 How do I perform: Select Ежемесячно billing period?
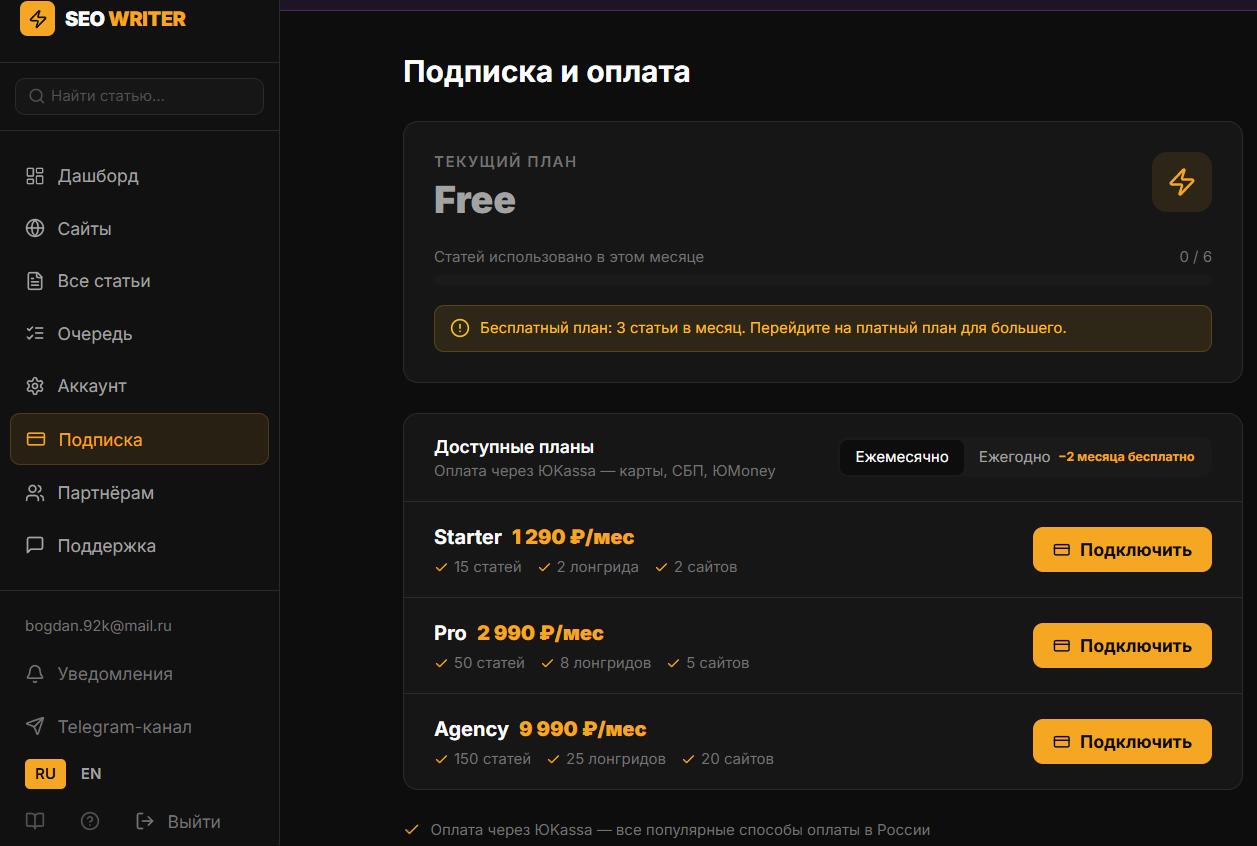coord(902,456)
